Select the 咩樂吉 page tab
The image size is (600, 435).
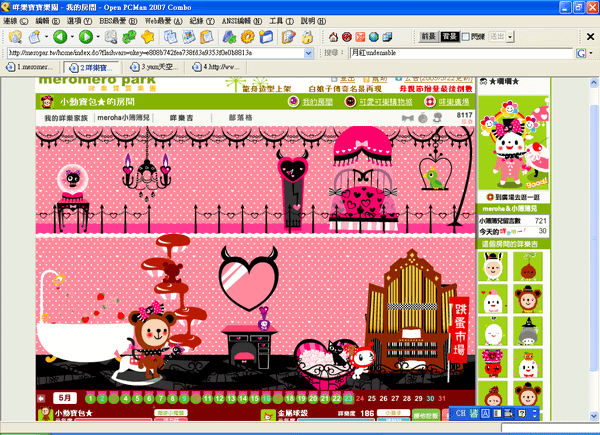click(181, 118)
